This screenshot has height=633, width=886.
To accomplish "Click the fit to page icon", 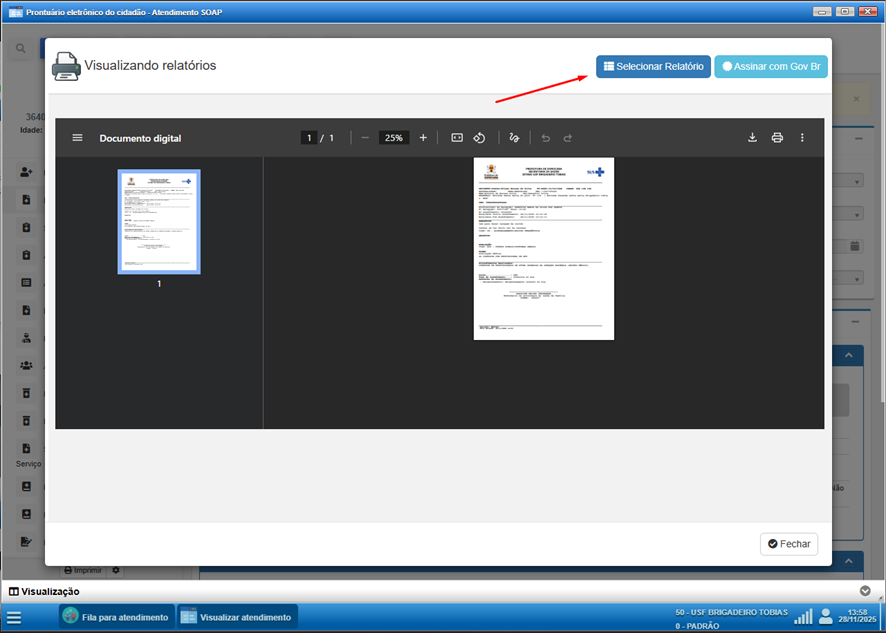I will (457, 138).
